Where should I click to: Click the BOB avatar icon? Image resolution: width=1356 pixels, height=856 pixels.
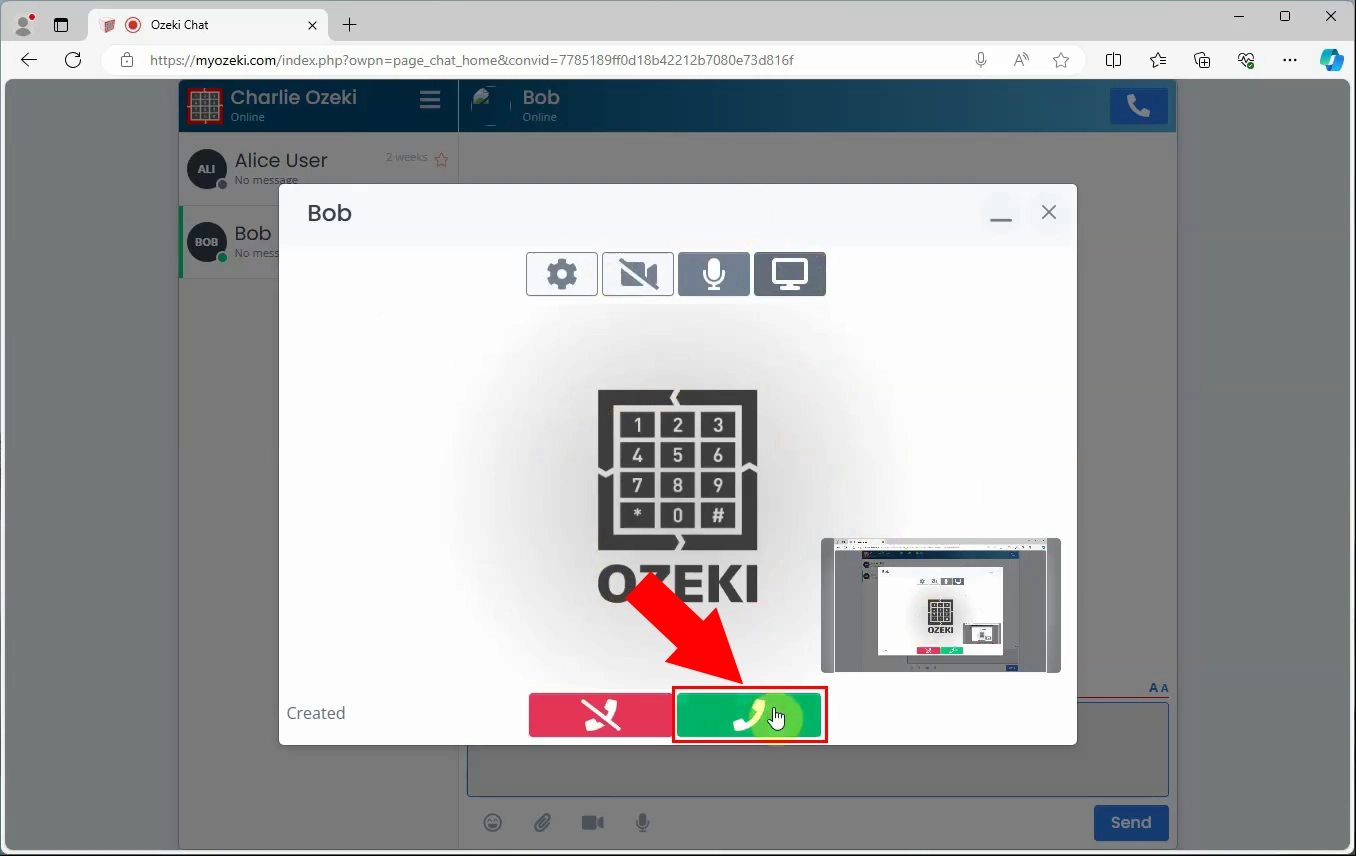click(x=206, y=242)
